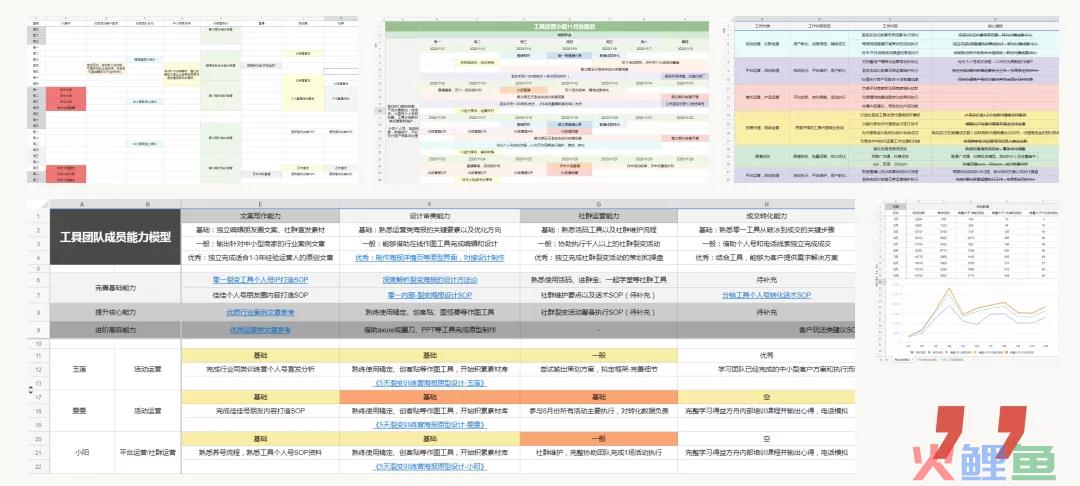Open link 优质行业案例文章参考
The image size is (1080, 486).
tap(260, 313)
